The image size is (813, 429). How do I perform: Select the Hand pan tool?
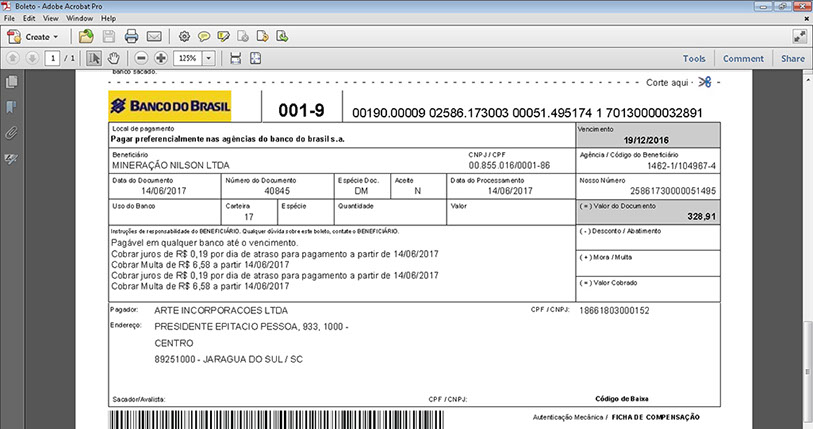[x=114, y=59]
